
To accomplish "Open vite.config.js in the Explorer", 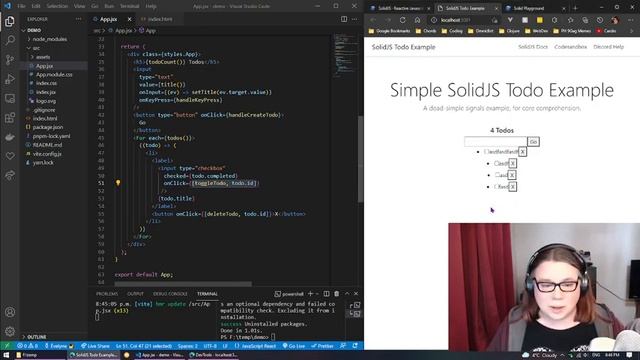I will click(47, 154).
